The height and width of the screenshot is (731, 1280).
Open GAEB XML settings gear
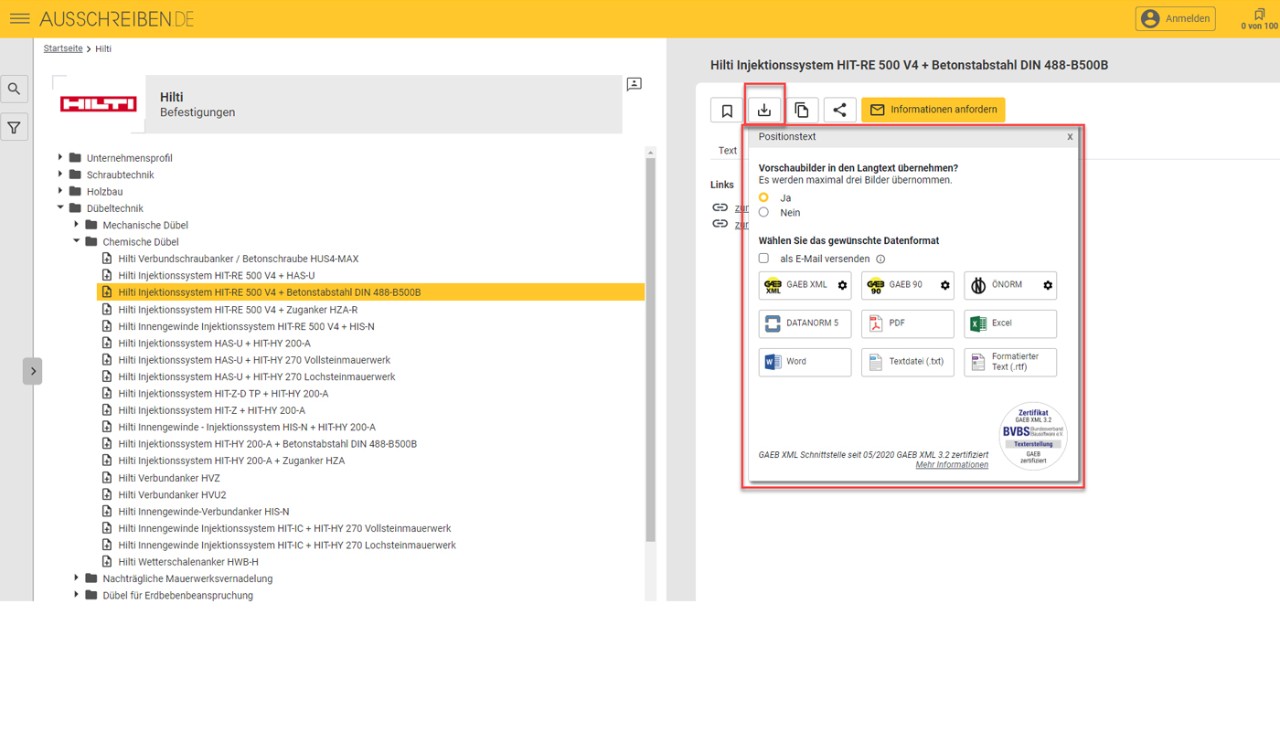coord(842,285)
